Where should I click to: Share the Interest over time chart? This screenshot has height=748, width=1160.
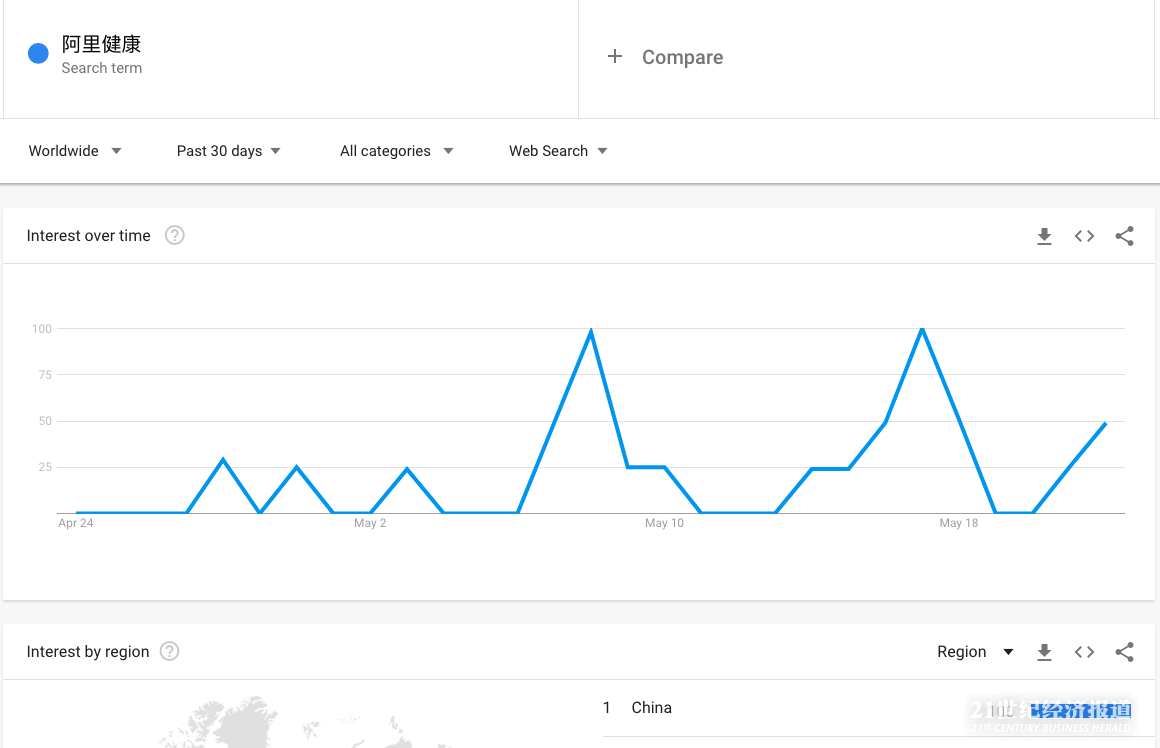point(1124,236)
